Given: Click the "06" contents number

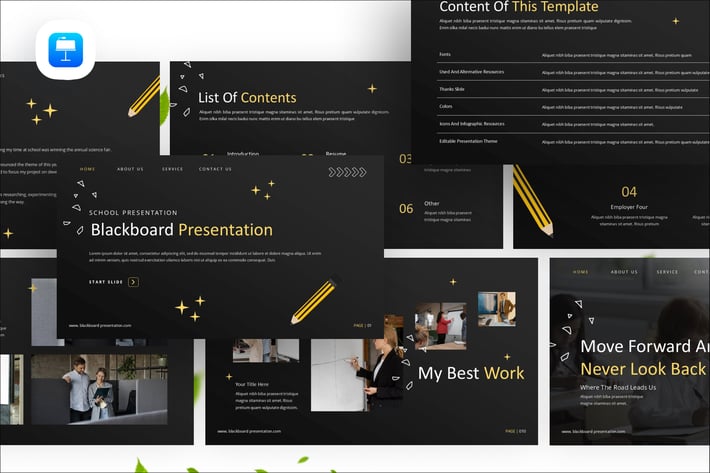Looking at the screenshot, I should coord(406,209).
